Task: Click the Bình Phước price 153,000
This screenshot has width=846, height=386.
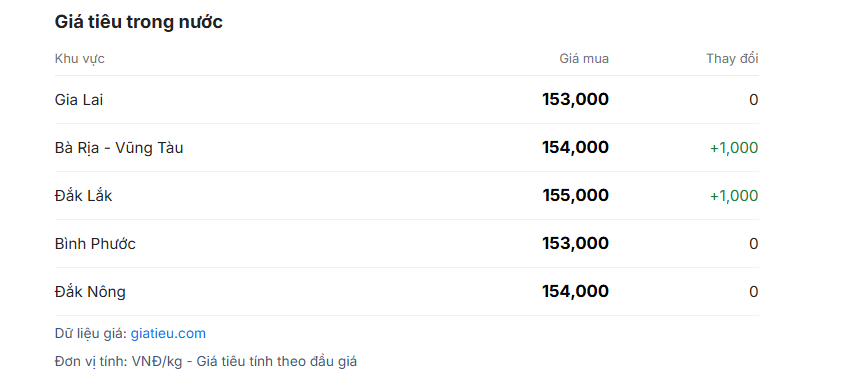Action: coord(576,243)
